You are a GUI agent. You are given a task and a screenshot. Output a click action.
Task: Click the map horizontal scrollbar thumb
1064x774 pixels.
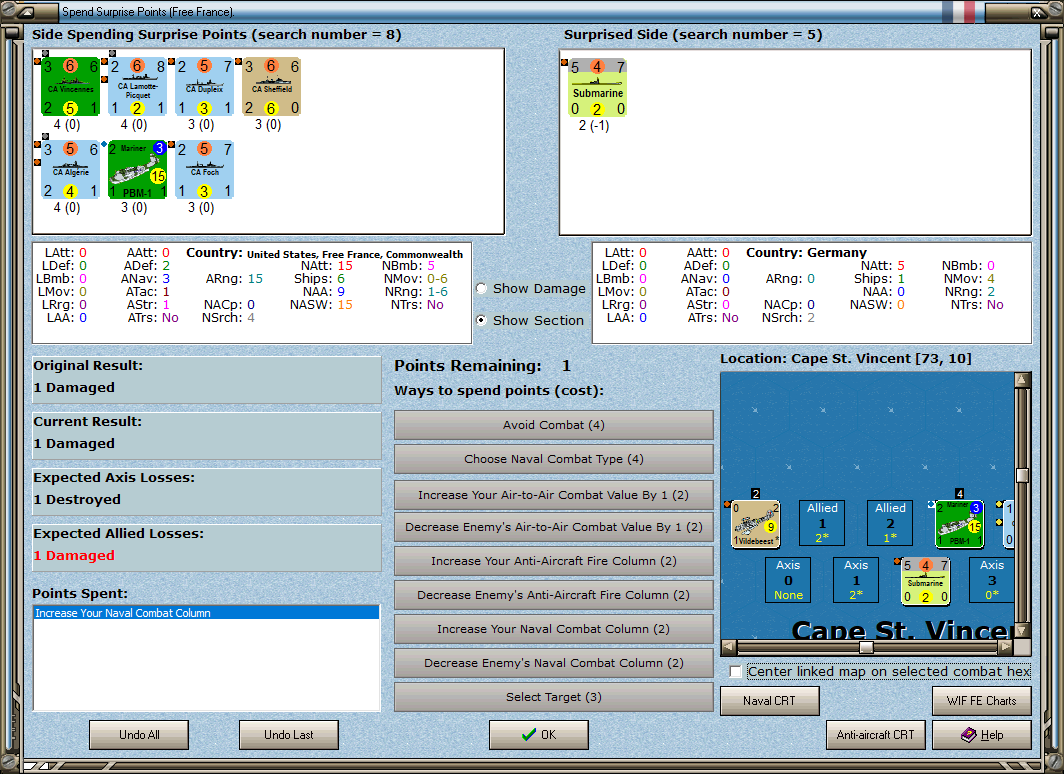point(866,647)
